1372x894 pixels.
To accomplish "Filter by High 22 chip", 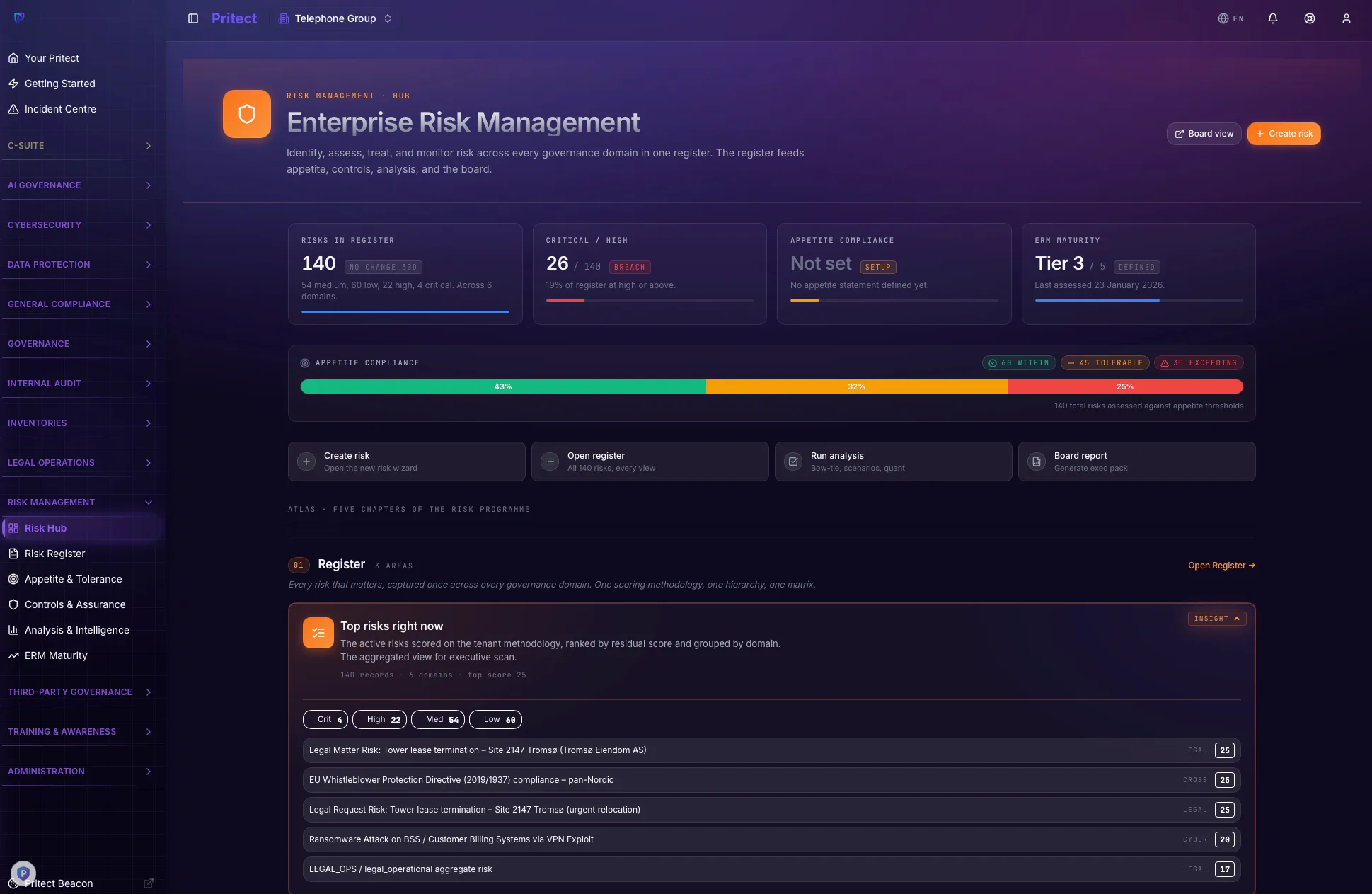I will click(380, 719).
